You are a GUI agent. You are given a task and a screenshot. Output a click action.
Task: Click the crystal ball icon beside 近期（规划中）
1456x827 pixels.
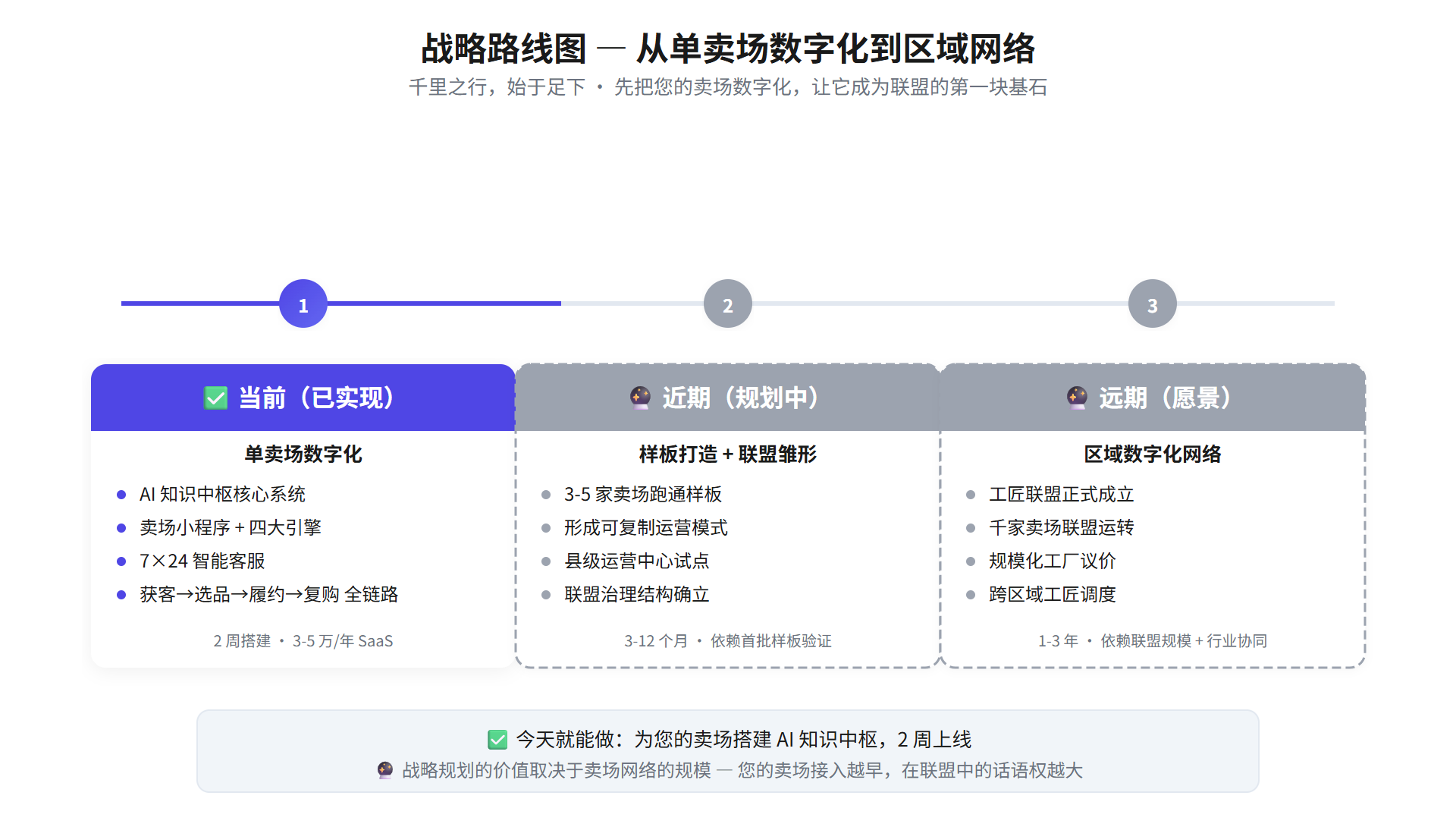[641, 398]
